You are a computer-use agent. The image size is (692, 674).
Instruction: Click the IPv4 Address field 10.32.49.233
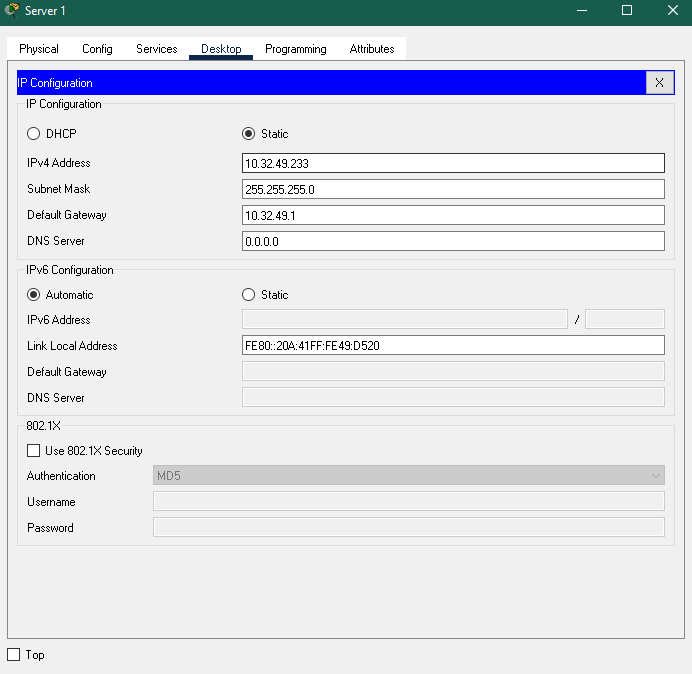coord(453,163)
